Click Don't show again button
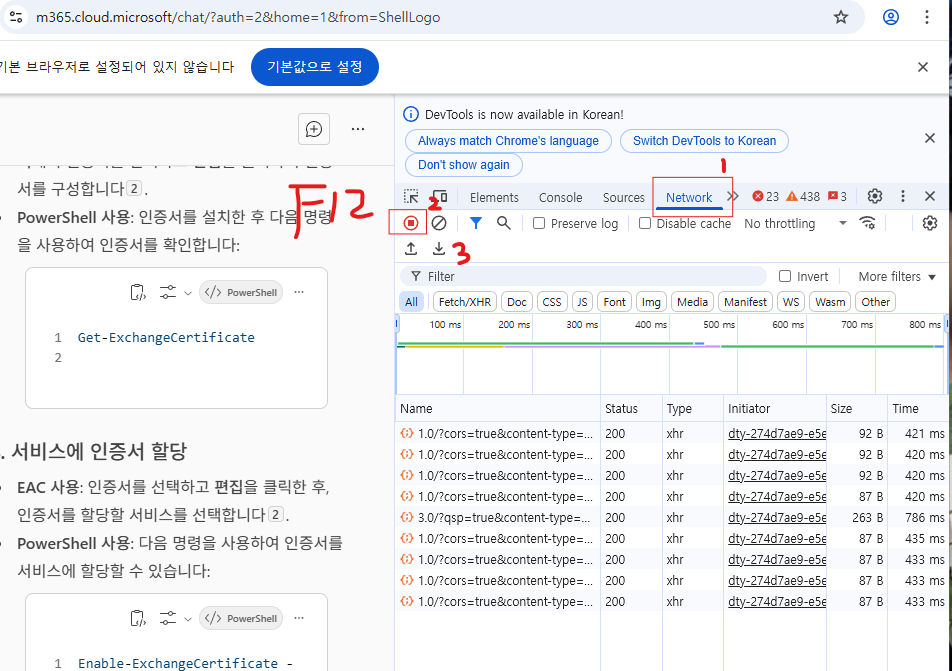This screenshot has height=671, width=952. point(464,165)
